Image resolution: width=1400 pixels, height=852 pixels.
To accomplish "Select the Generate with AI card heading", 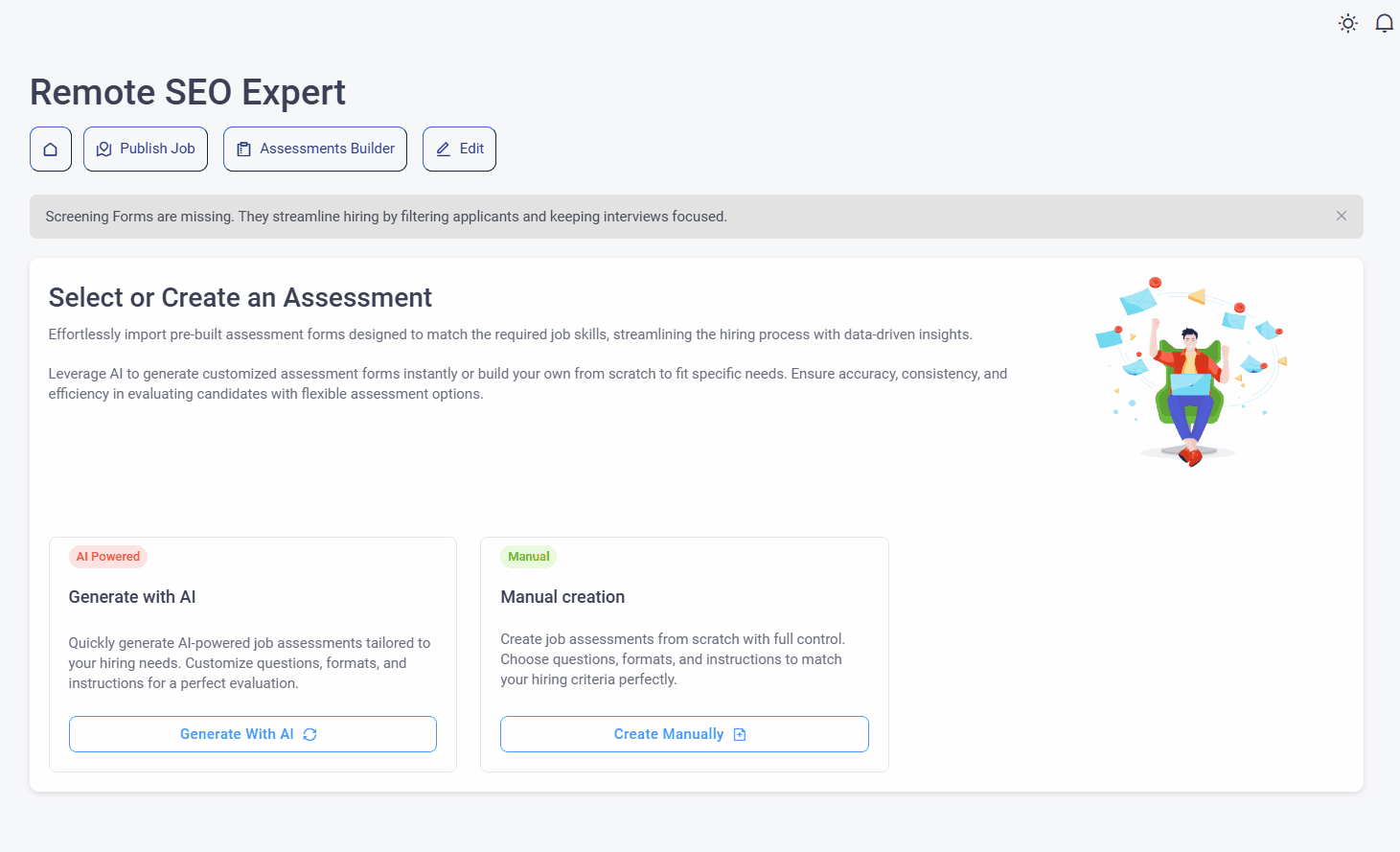I will [x=132, y=597].
